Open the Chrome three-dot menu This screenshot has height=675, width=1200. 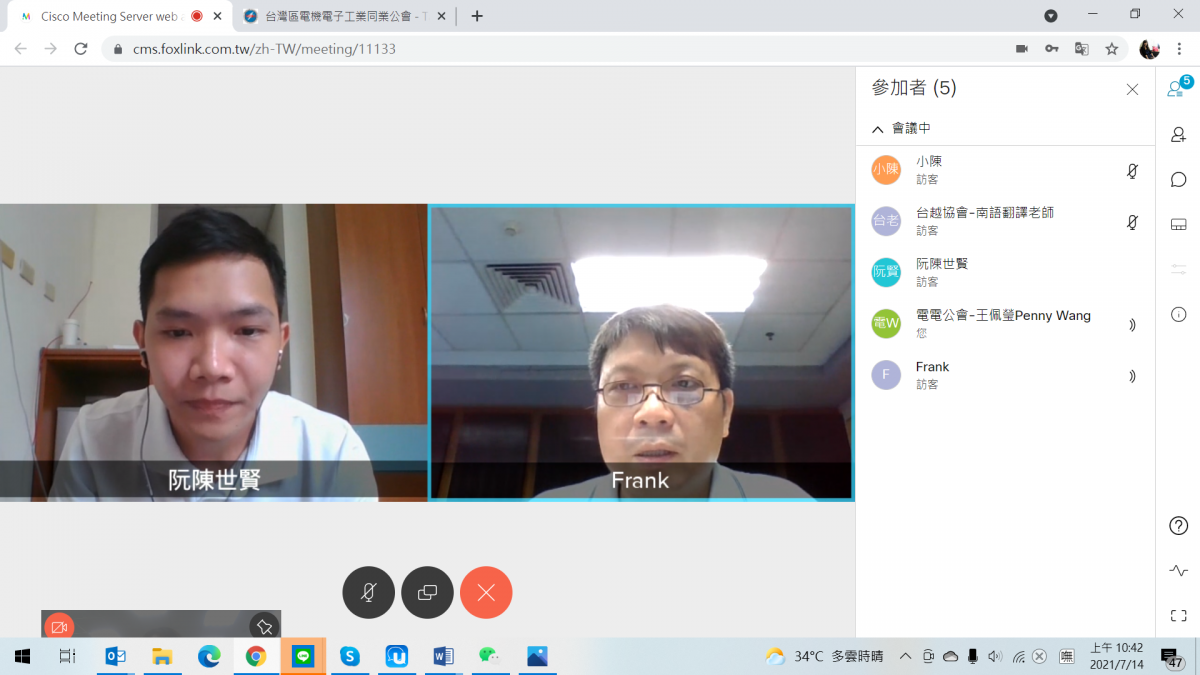[1176, 48]
